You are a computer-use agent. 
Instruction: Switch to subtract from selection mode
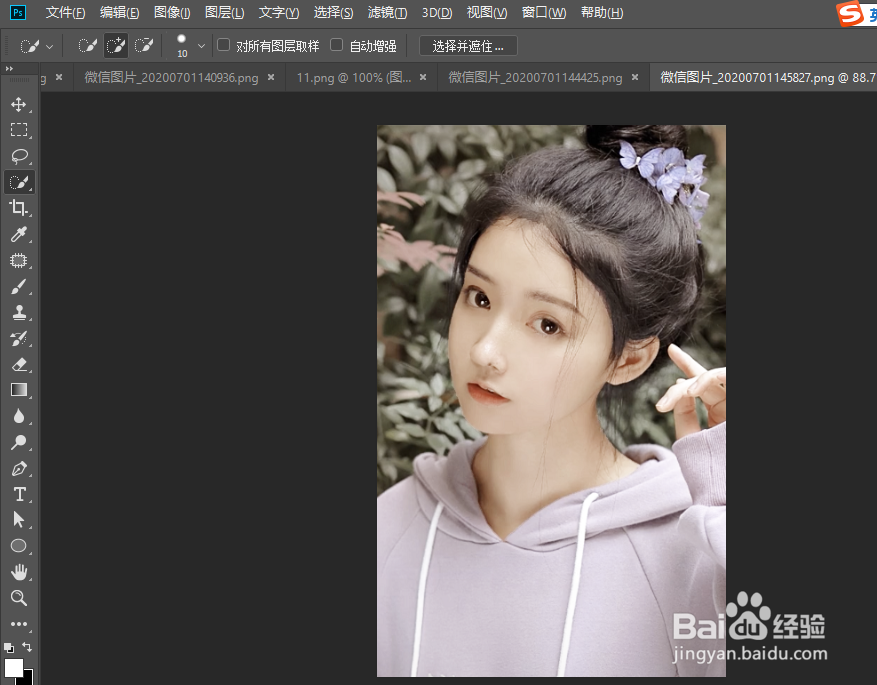pyautogui.click(x=144, y=45)
